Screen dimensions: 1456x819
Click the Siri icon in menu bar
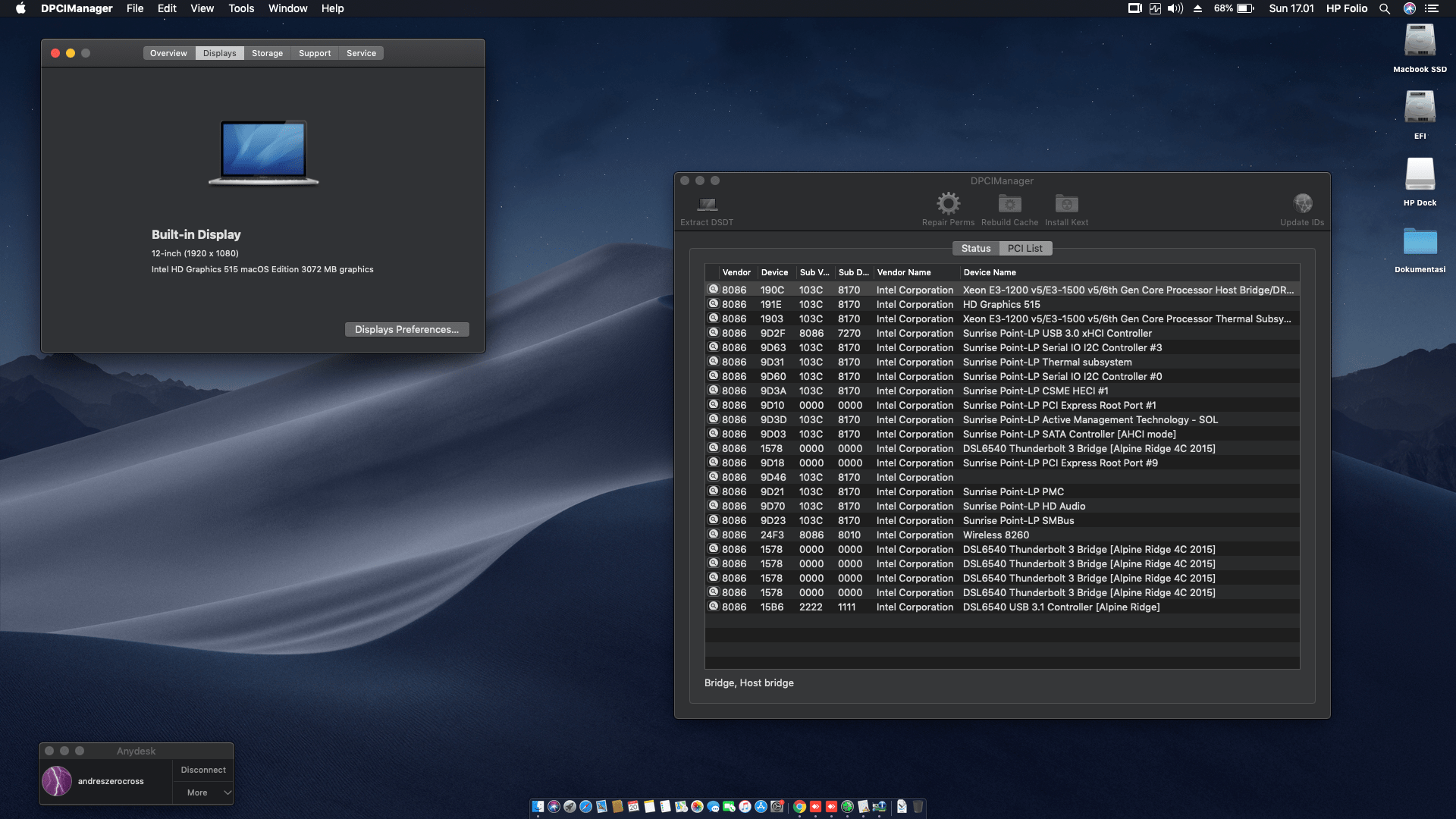click(1410, 8)
